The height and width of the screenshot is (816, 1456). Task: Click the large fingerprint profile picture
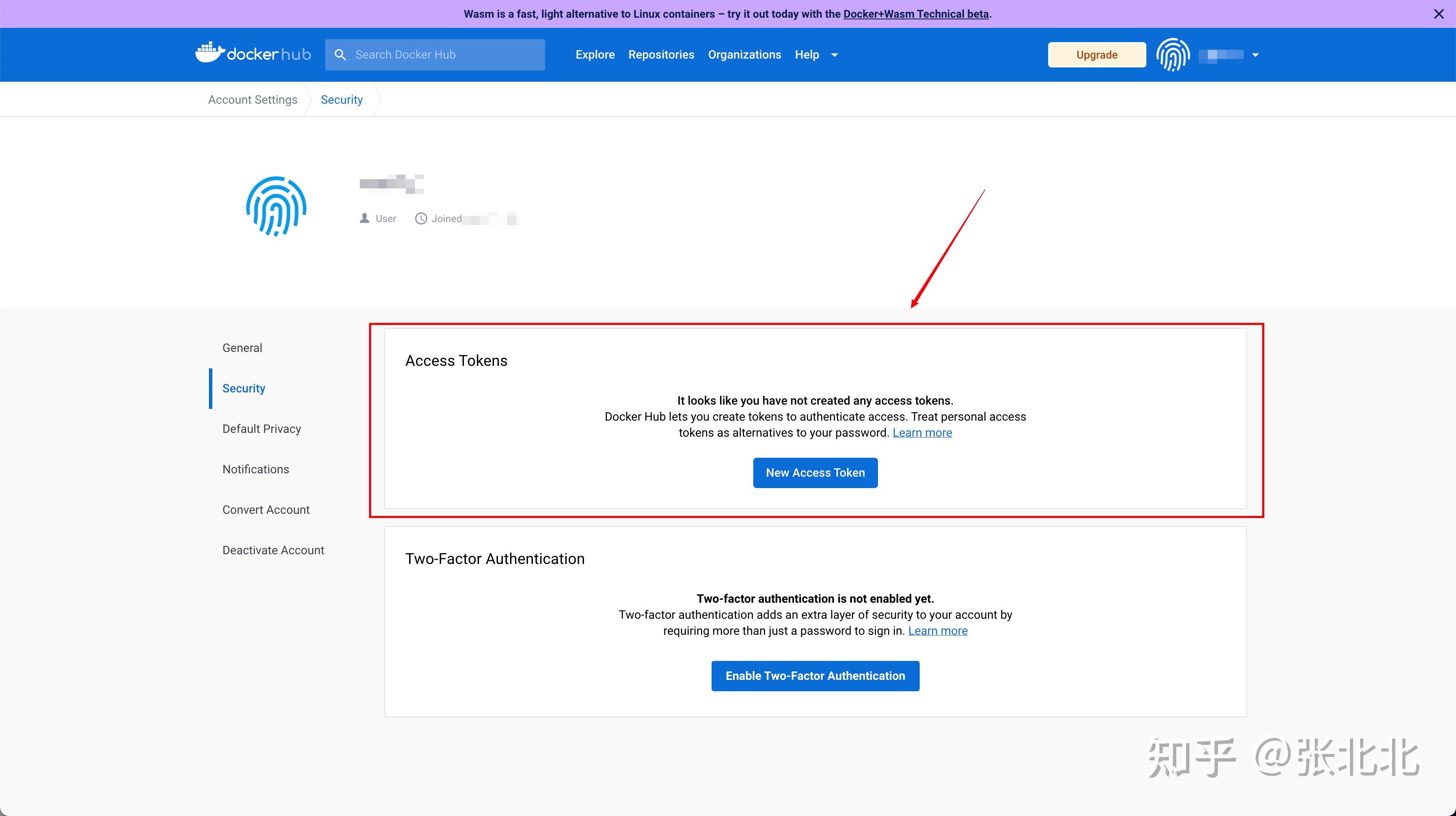276,207
